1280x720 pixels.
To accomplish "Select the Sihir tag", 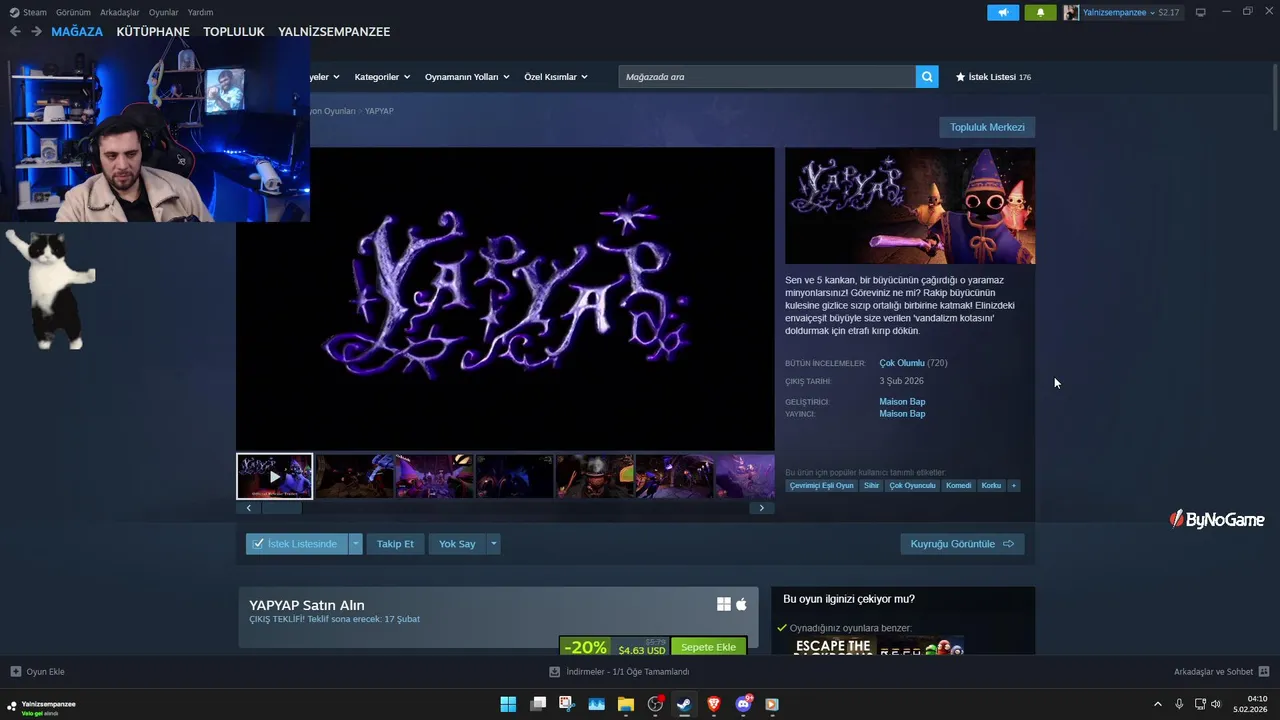I will 871,485.
